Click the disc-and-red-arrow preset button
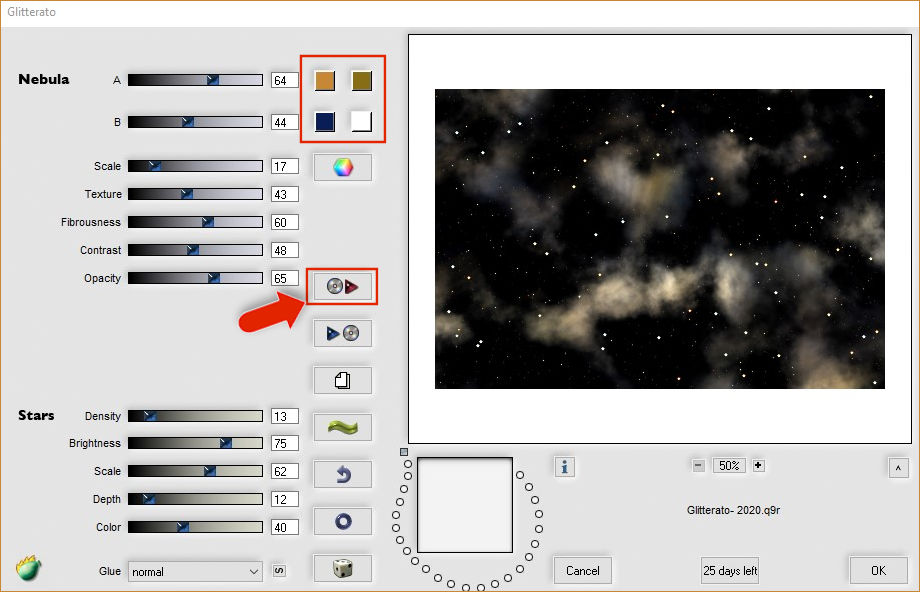920x592 pixels. tap(342, 286)
